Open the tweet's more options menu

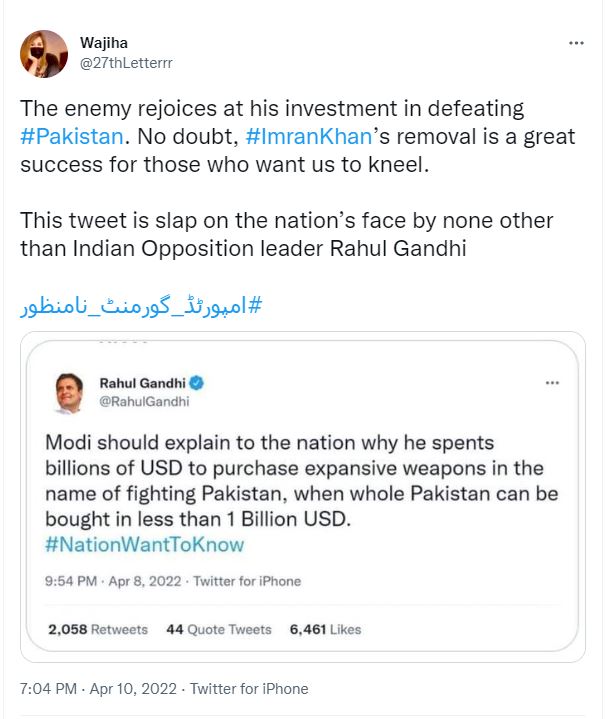(x=576, y=44)
